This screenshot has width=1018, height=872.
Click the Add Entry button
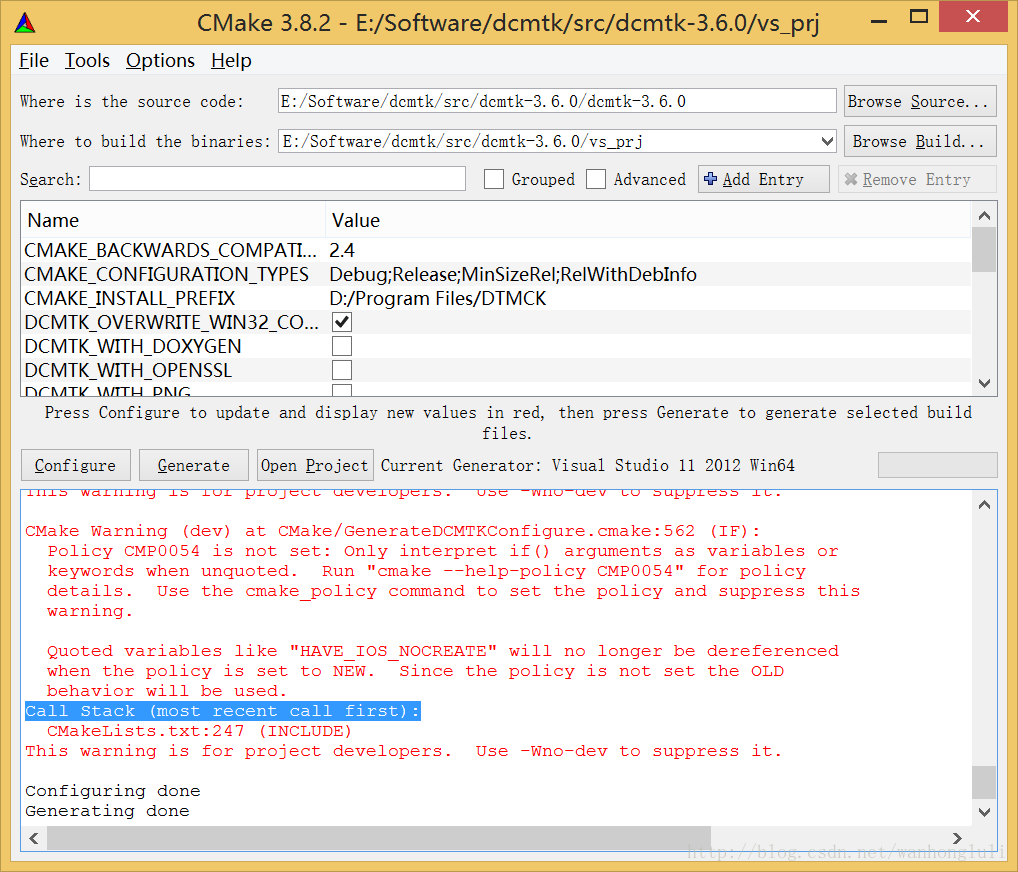(x=764, y=179)
